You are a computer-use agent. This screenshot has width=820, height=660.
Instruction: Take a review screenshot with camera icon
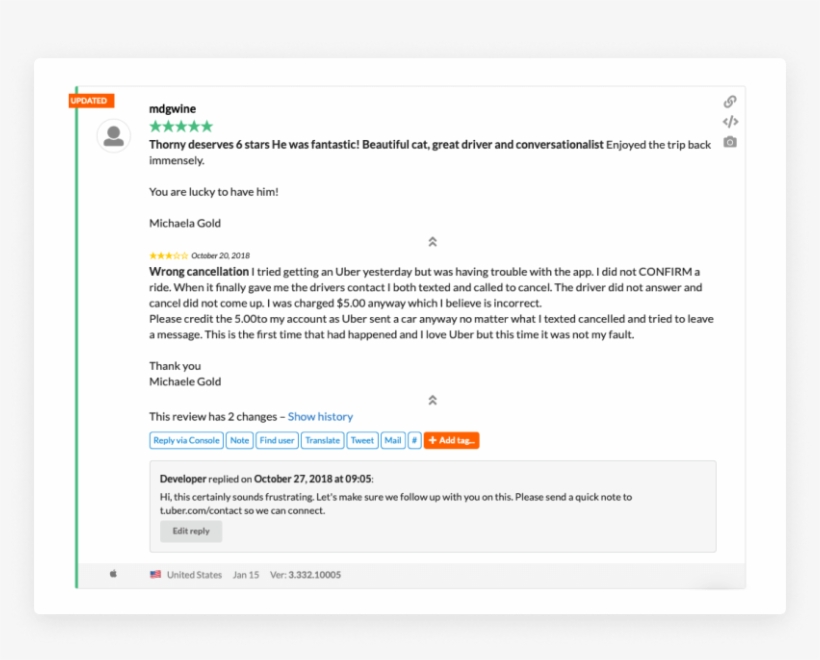pyautogui.click(x=730, y=142)
